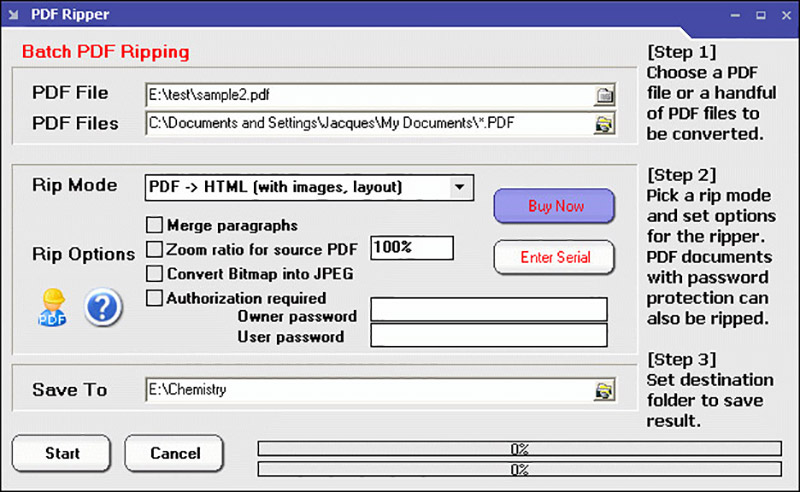The image size is (800, 492).
Task: Click the browse icon for PDF File
Action: (604, 95)
